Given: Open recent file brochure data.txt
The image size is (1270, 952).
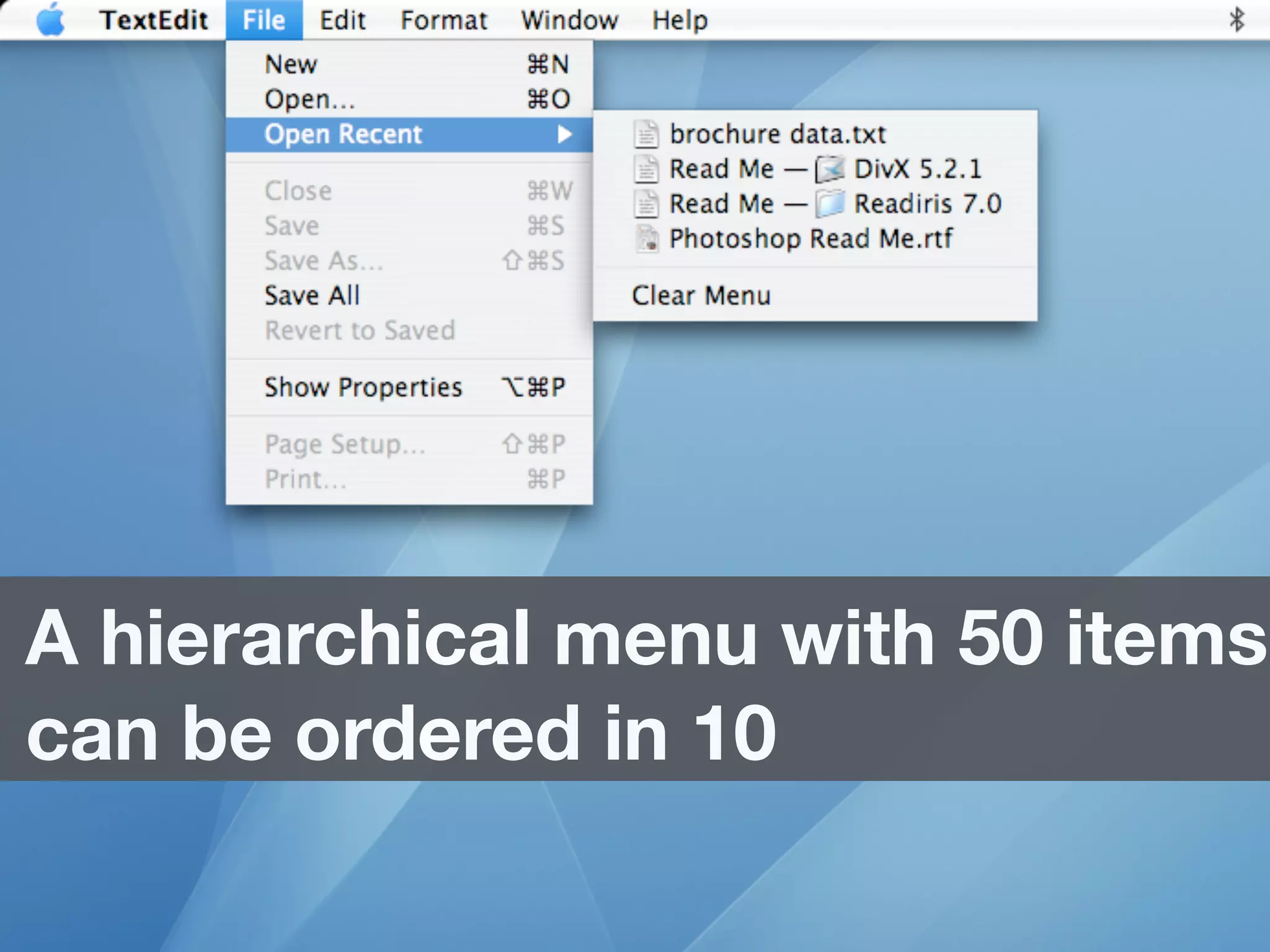Looking at the screenshot, I should (x=815, y=134).
